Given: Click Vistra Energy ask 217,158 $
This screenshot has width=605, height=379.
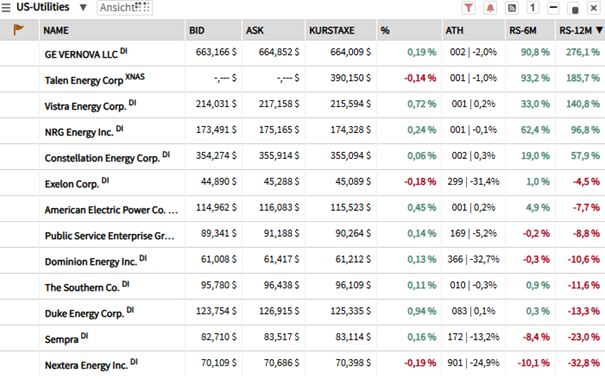Looking at the screenshot, I should coord(279,104).
